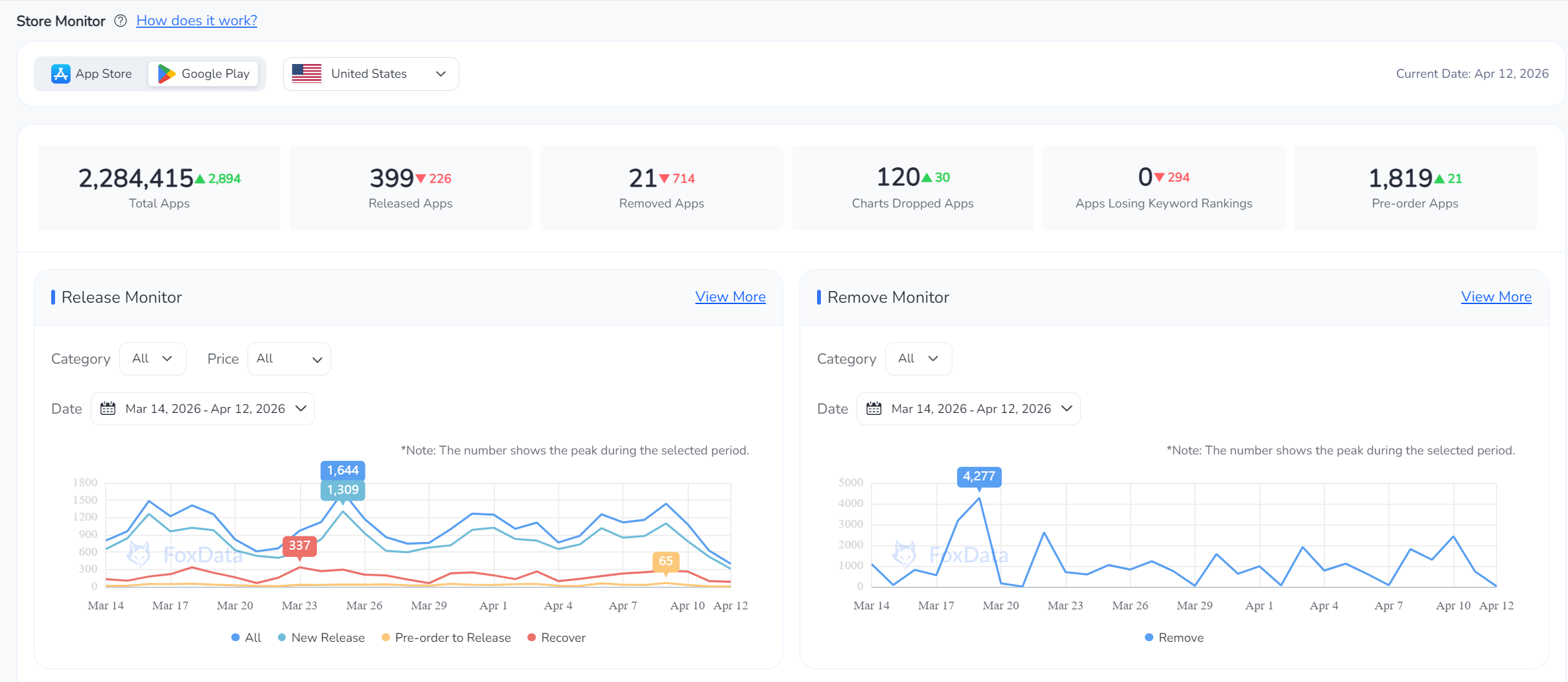Viewport: 1568px width, 682px height.
Task: Expand the Release Monitor Price dropdown
Action: tap(289, 359)
